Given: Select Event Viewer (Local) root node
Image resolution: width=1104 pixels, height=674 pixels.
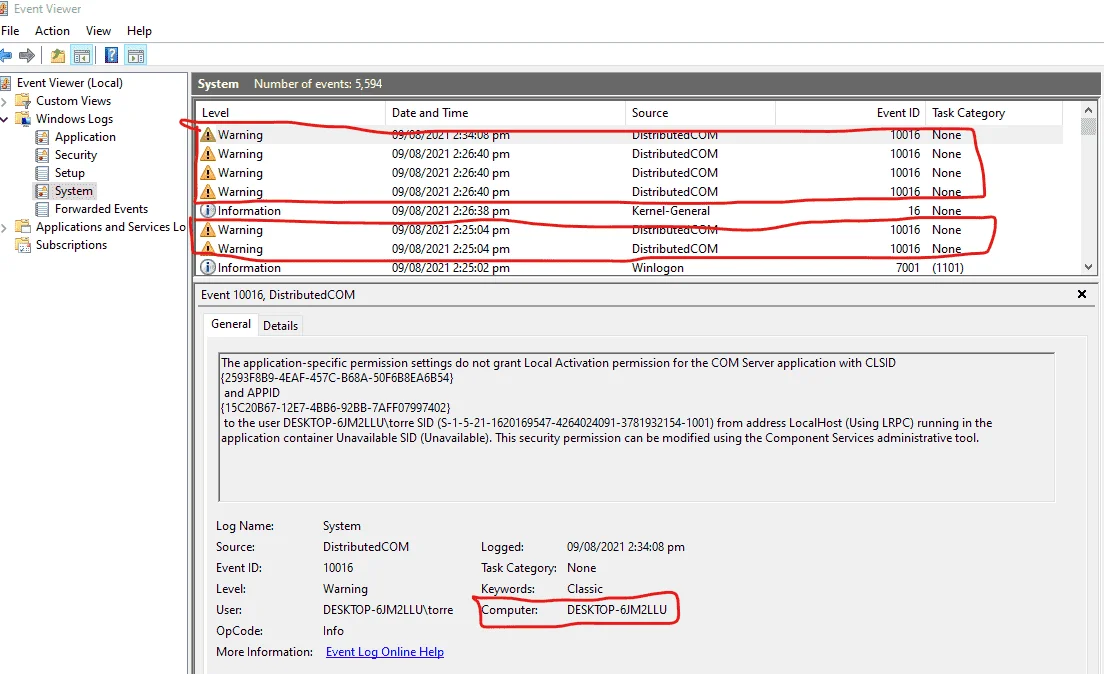Looking at the screenshot, I should point(70,82).
